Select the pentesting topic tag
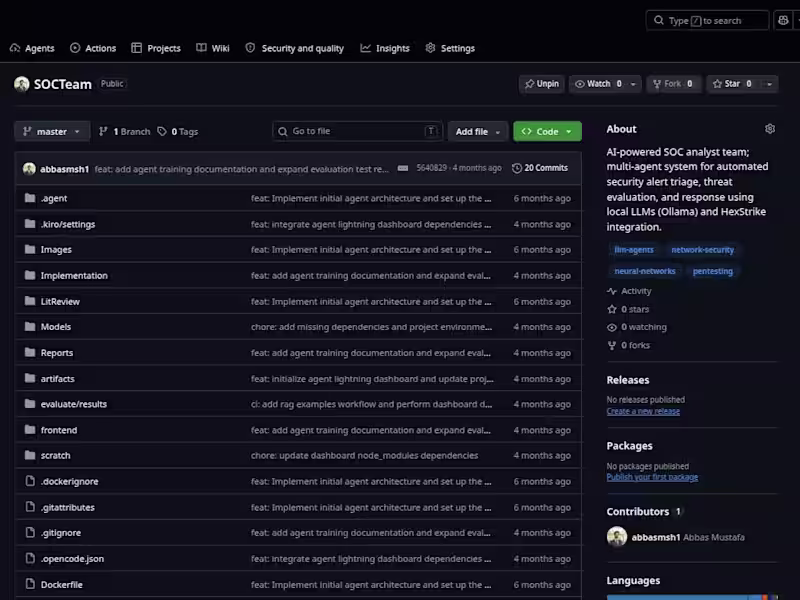800x600 pixels. (712, 271)
